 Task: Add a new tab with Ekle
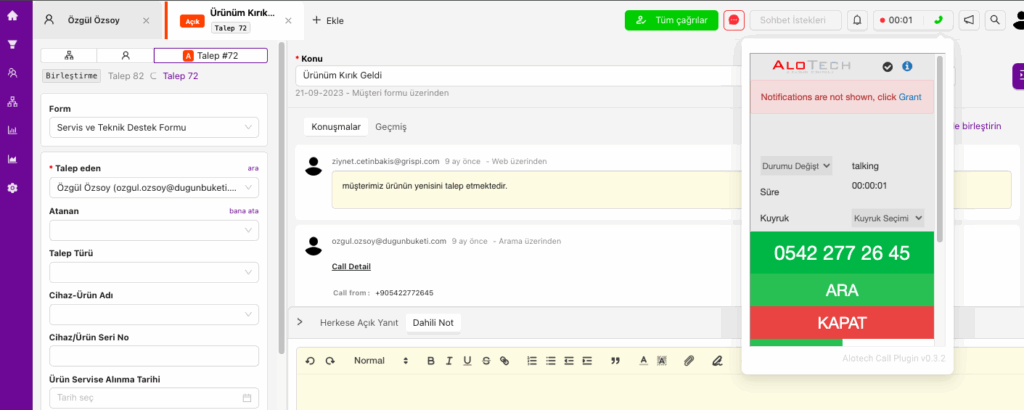click(x=328, y=20)
